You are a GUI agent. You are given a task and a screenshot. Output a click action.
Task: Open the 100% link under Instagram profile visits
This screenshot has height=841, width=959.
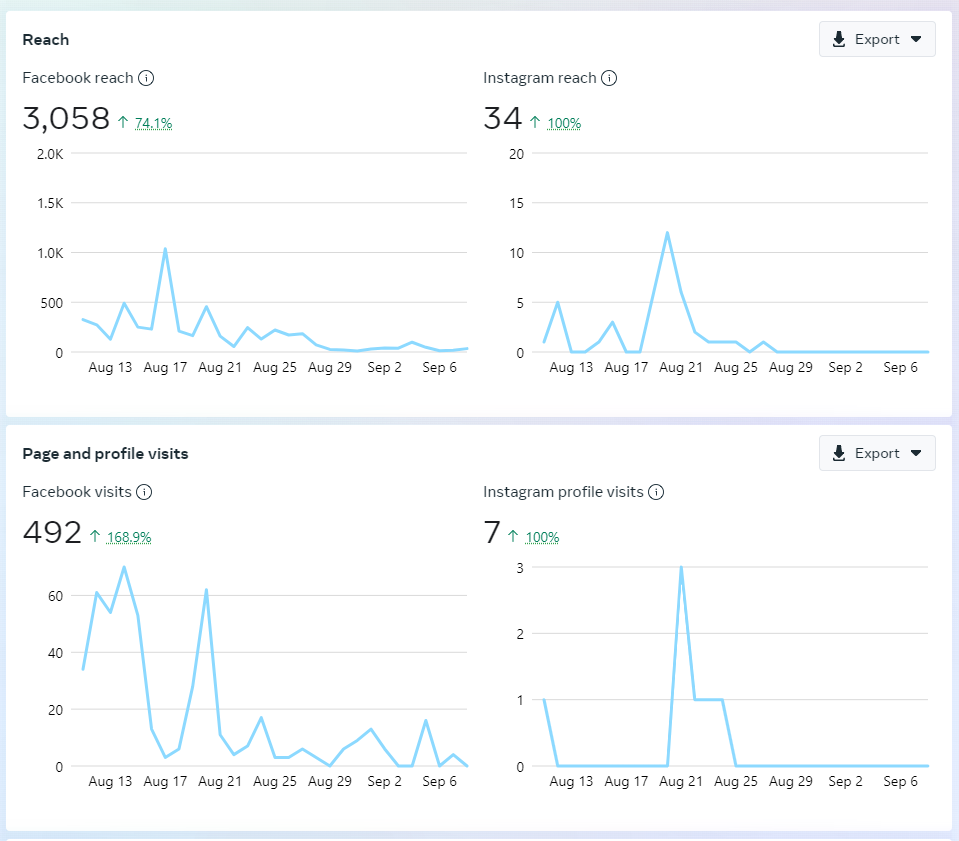tap(543, 537)
